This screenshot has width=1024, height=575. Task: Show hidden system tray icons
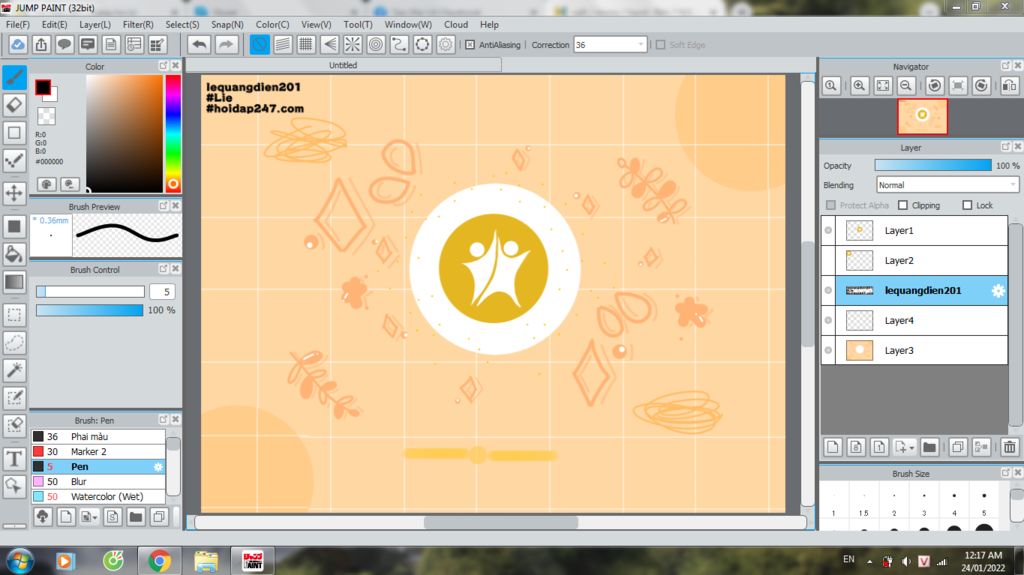[869, 561]
